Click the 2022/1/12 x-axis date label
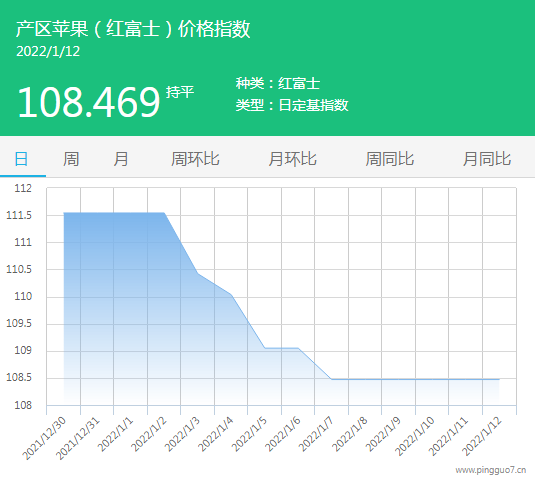The height and width of the screenshot is (481, 535). tap(482, 437)
